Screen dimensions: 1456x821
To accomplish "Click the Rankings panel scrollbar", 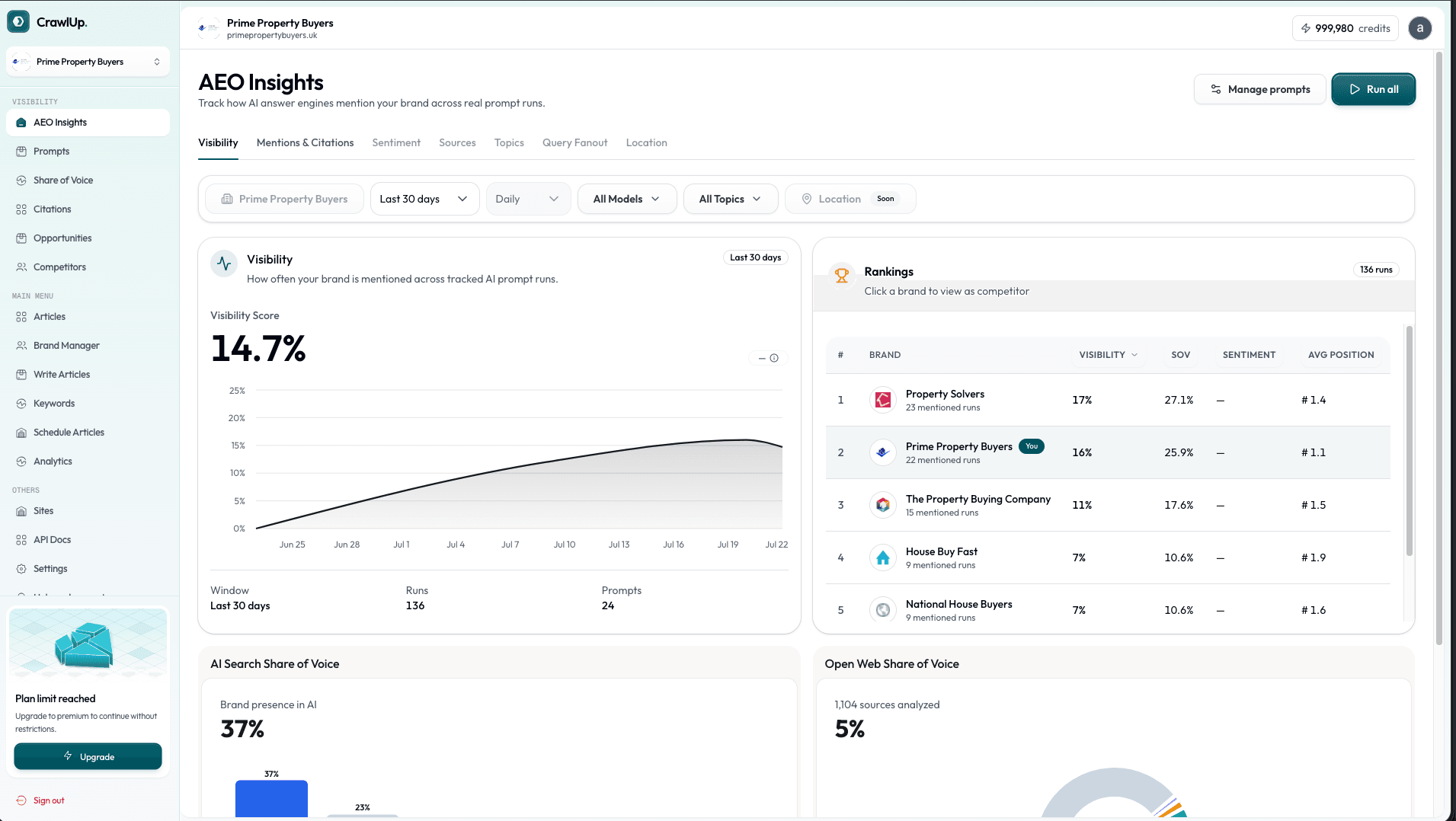I will tap(1409, 442).
